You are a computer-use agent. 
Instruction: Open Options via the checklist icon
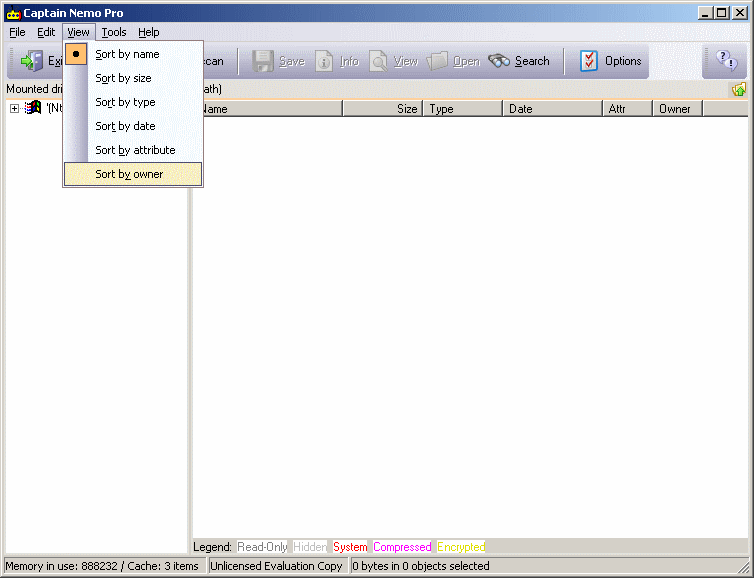coord(590,61)
